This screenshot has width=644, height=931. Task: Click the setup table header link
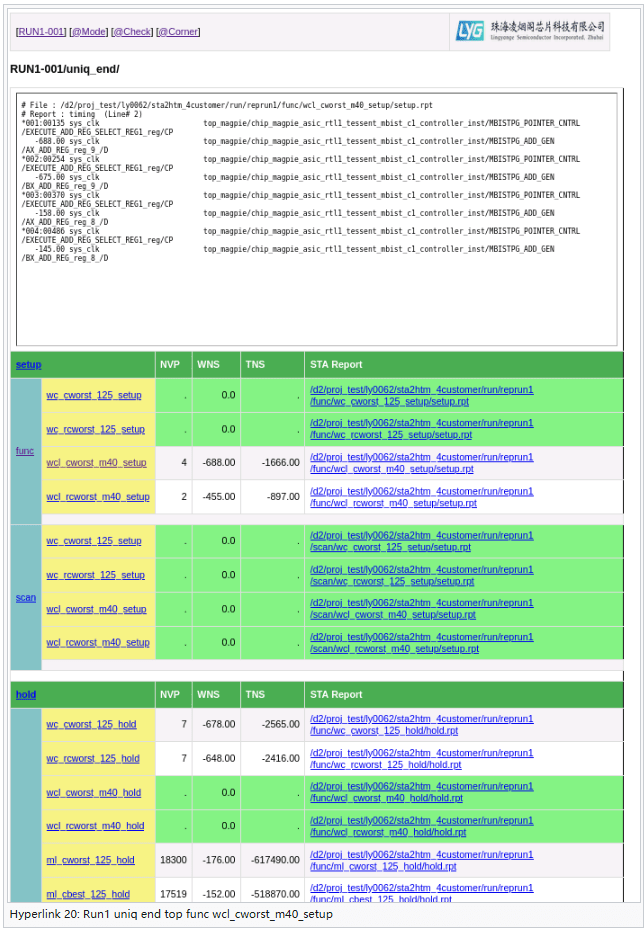coord(28,365)
